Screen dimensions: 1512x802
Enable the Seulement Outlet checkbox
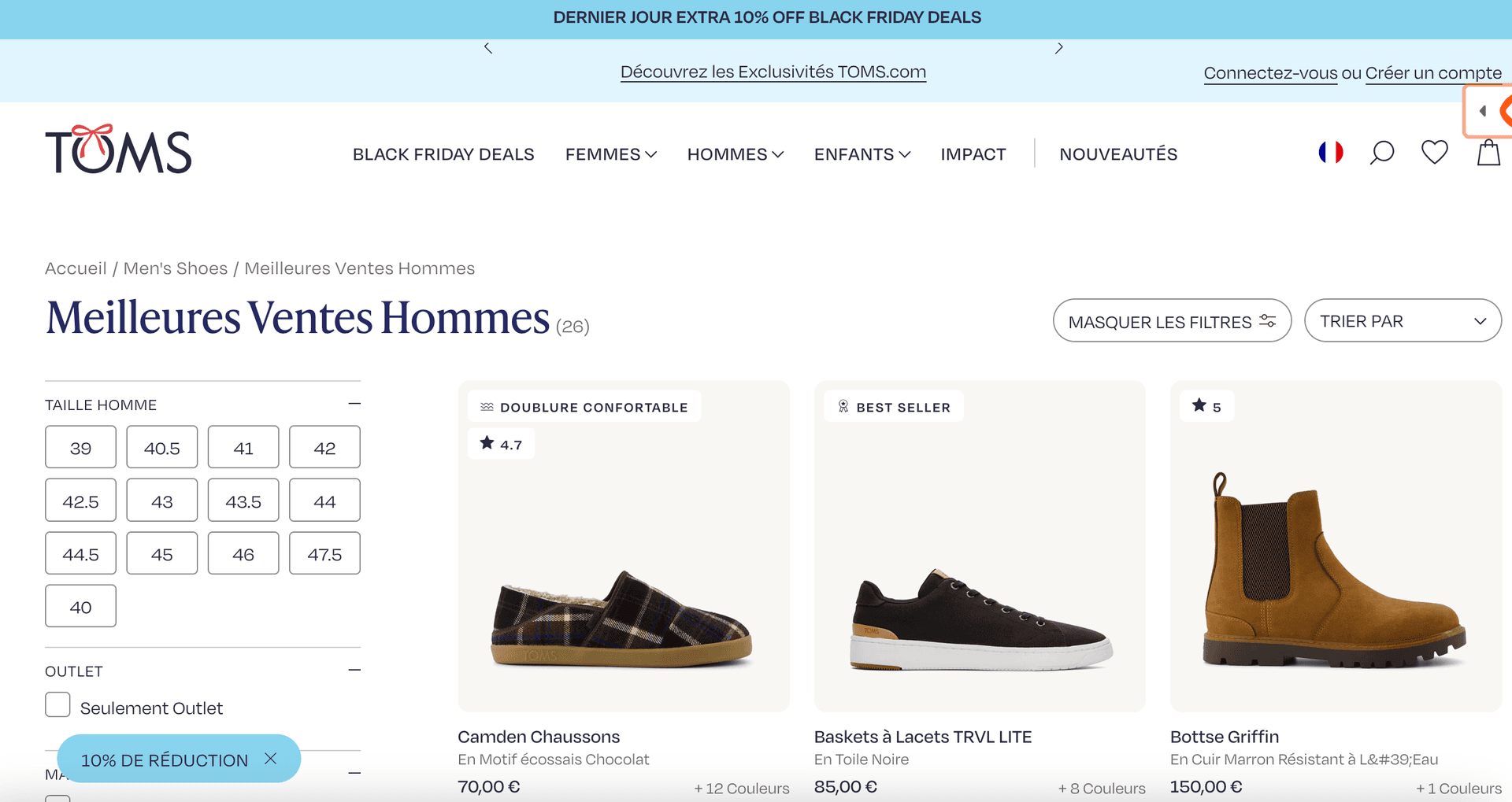[57, 705]
